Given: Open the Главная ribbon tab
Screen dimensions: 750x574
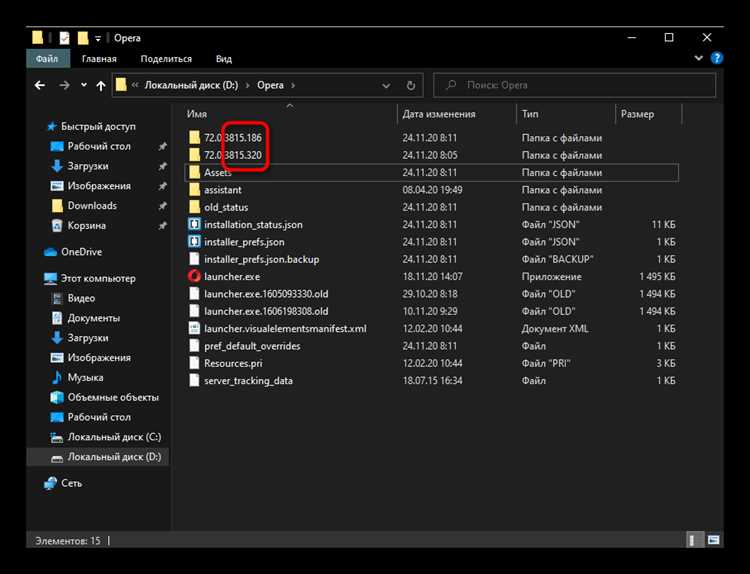Looking at the screenshot, I should 99,59.
